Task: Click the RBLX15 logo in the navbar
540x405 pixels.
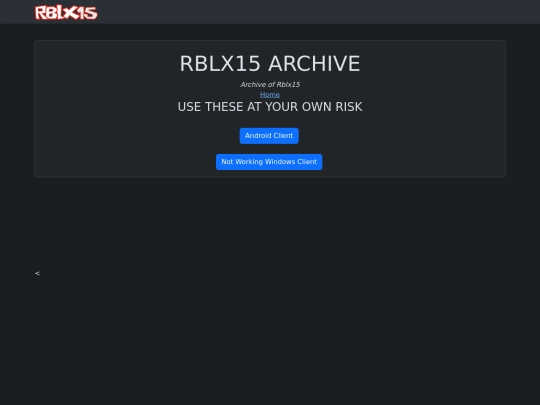Action: tap(66, 13)
